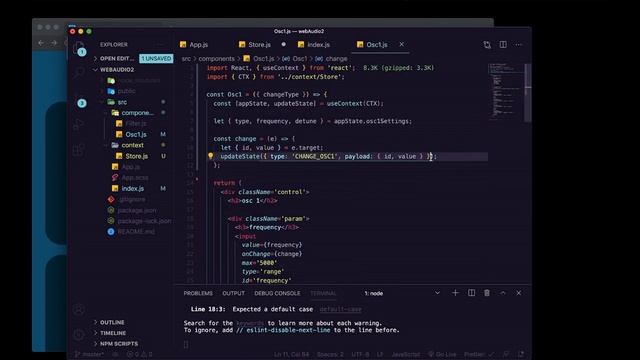This screenshot has width=640, height=360.
Task: Open Osc1.js in the file tree
Action: point(136,134)
